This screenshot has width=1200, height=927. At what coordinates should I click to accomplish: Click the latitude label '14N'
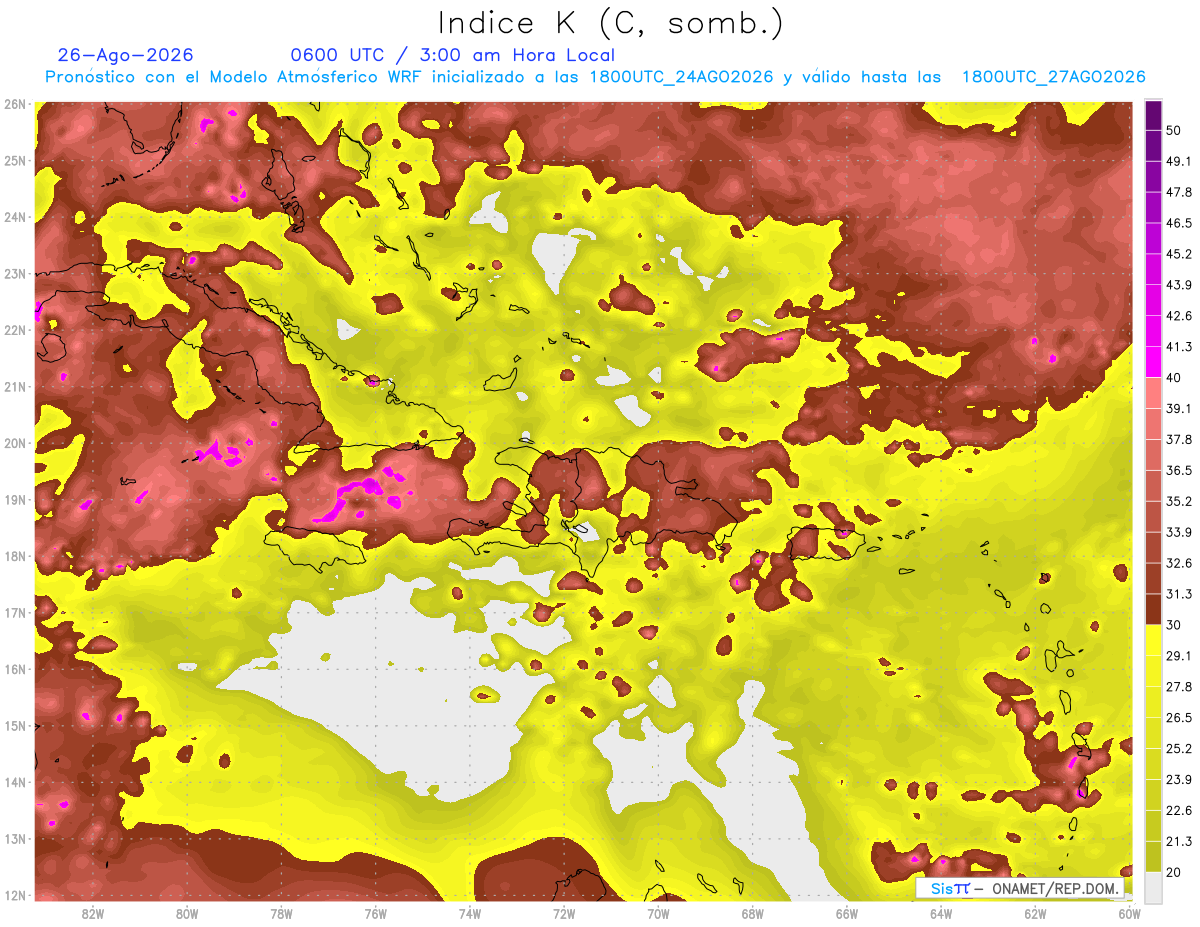[x=14, y=782]
